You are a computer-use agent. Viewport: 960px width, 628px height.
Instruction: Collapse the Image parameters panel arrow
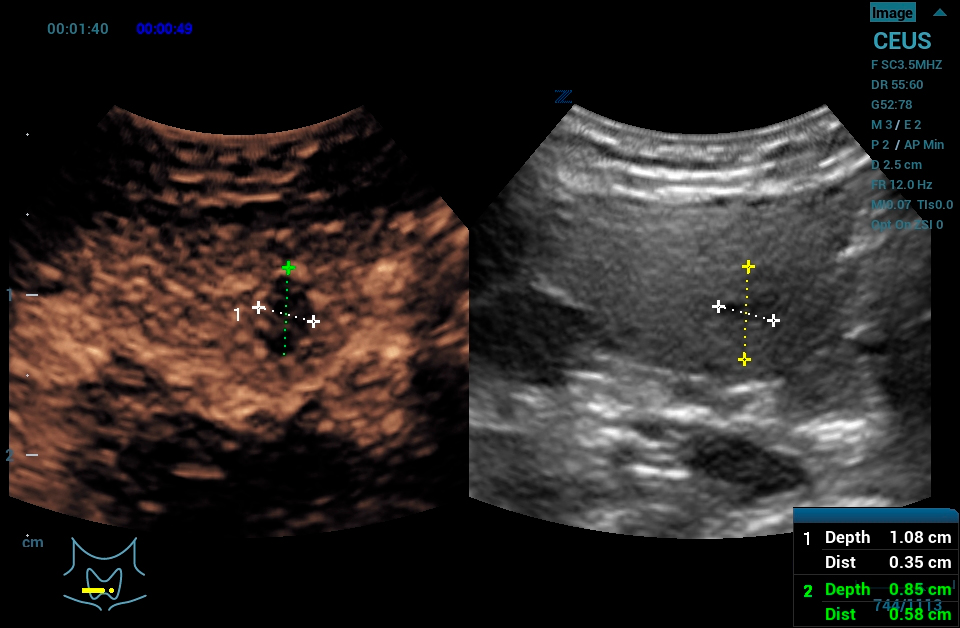point(939,13)
